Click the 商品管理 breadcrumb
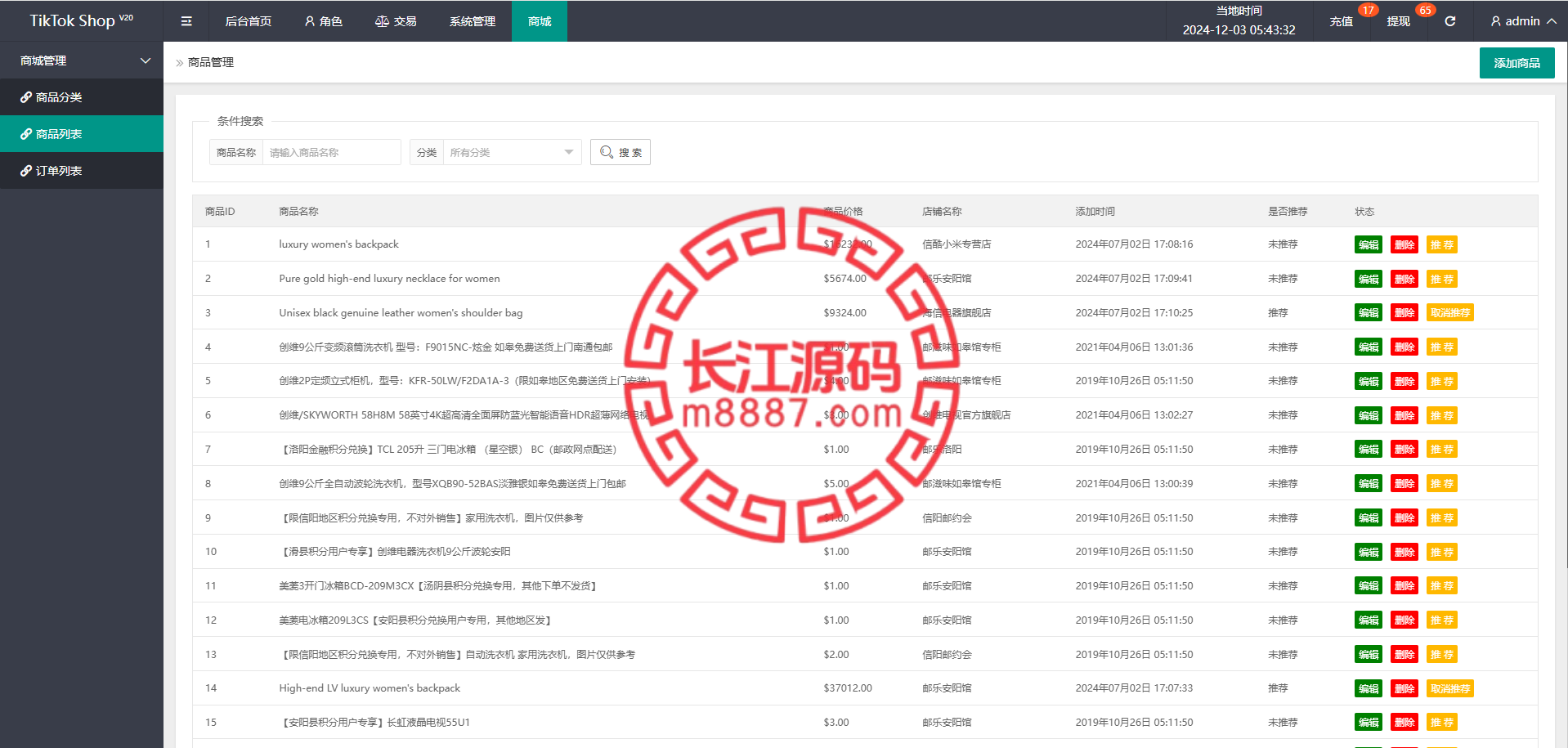 pos(211,62)
